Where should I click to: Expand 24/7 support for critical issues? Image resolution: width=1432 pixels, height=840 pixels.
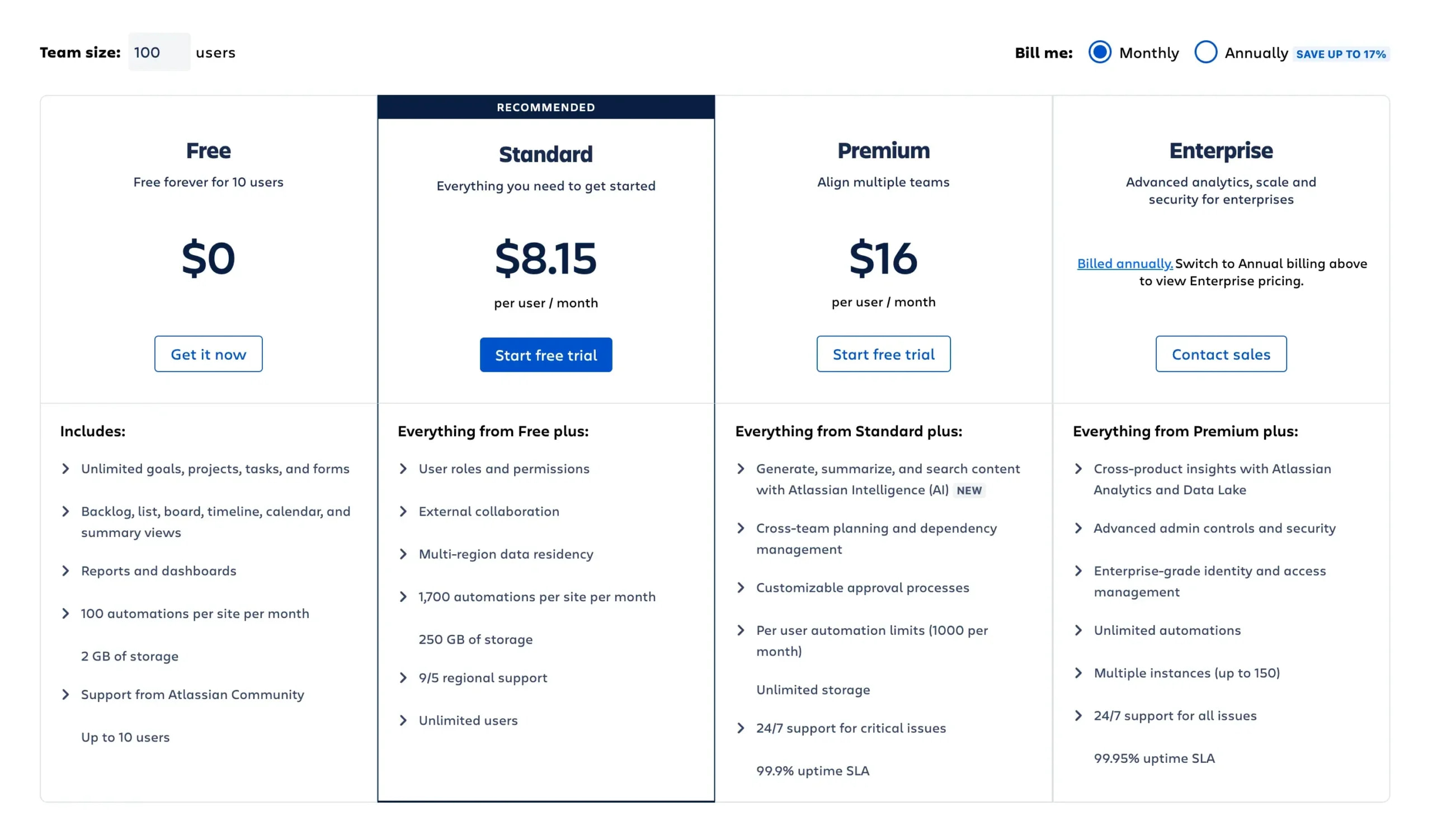pyautogui.click(x=741, y=728)
